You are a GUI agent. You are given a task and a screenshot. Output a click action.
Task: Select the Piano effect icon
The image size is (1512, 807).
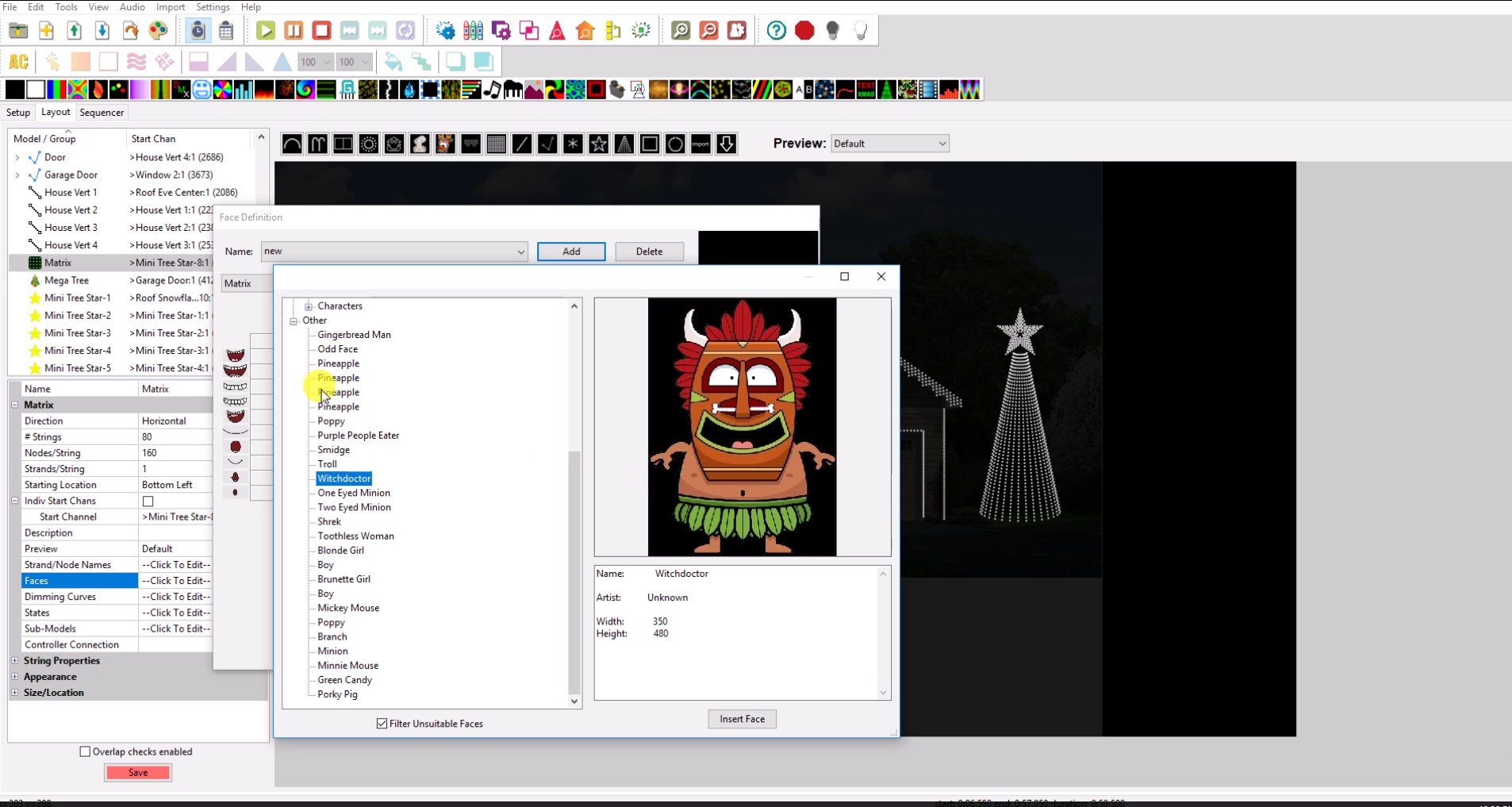click(513, 90)
